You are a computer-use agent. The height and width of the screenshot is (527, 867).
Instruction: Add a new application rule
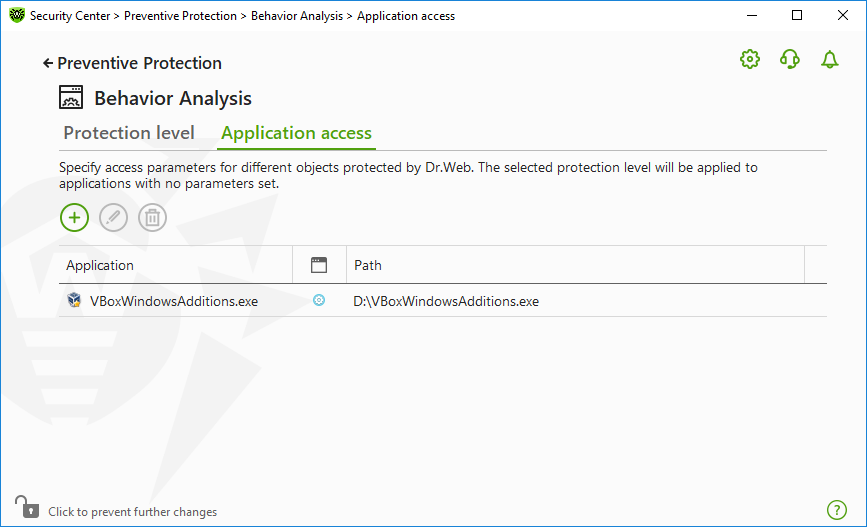(74, 217)
